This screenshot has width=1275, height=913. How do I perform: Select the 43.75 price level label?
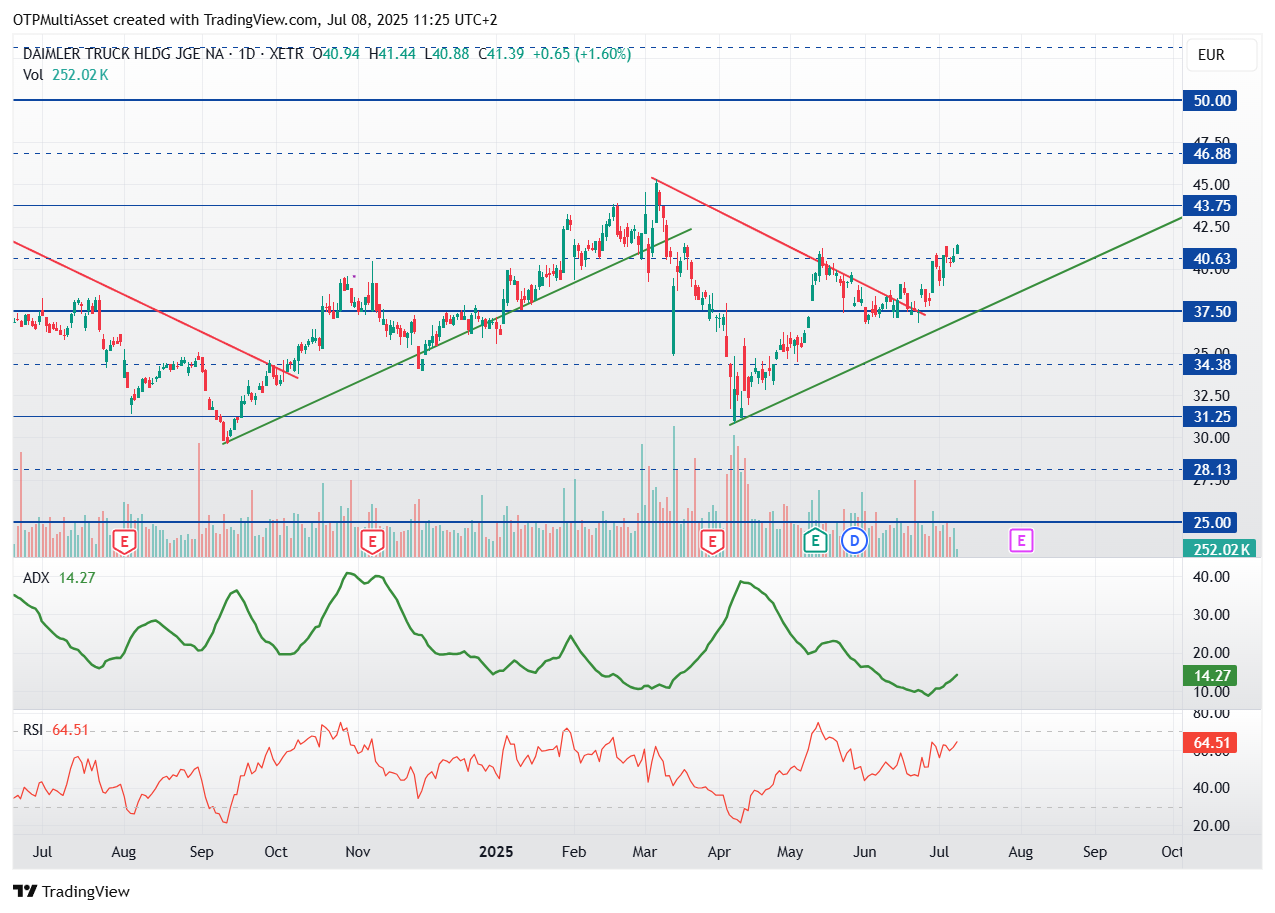1209,205
